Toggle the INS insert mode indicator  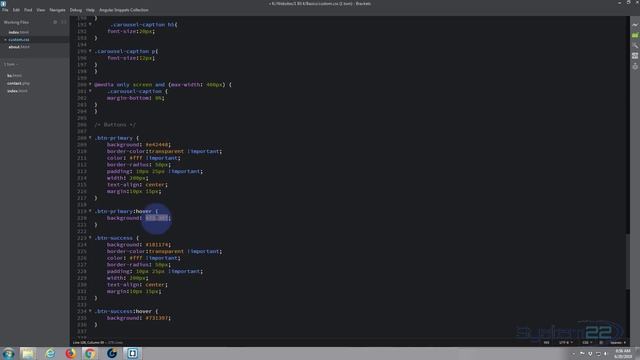pos(546,342)
